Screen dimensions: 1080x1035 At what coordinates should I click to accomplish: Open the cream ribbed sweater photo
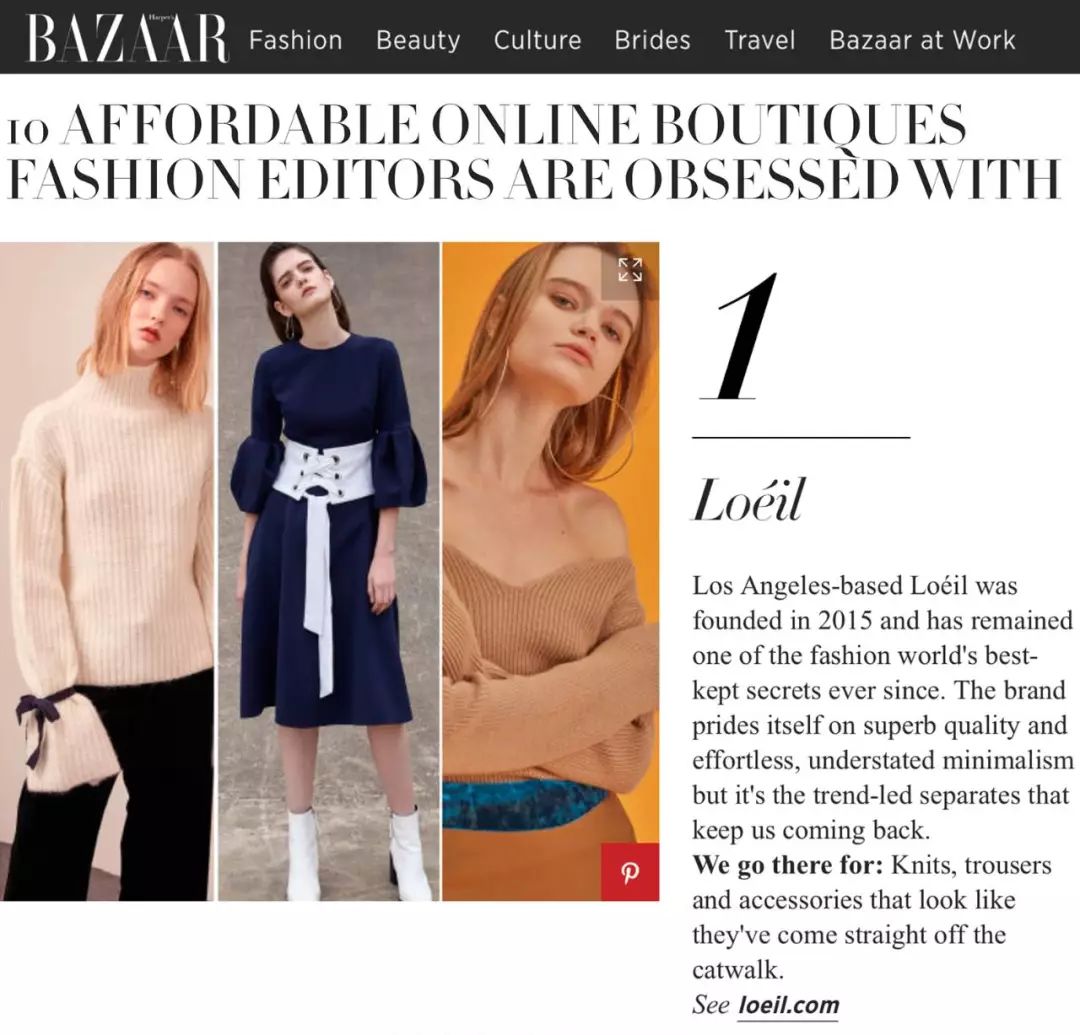(x=107, y=572)
